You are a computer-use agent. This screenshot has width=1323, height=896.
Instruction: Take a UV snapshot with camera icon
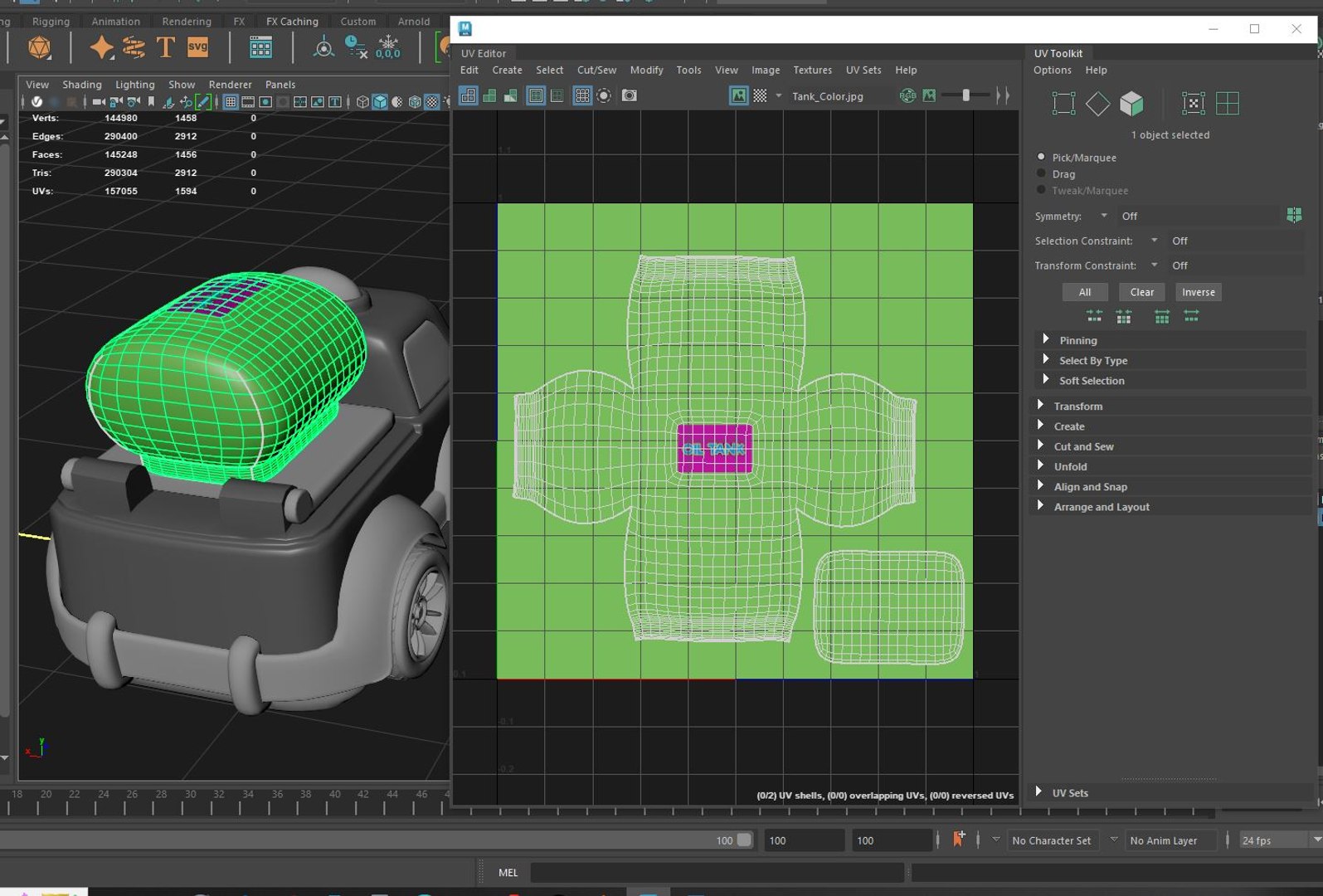pyautogui.click(x=630, y=95)
